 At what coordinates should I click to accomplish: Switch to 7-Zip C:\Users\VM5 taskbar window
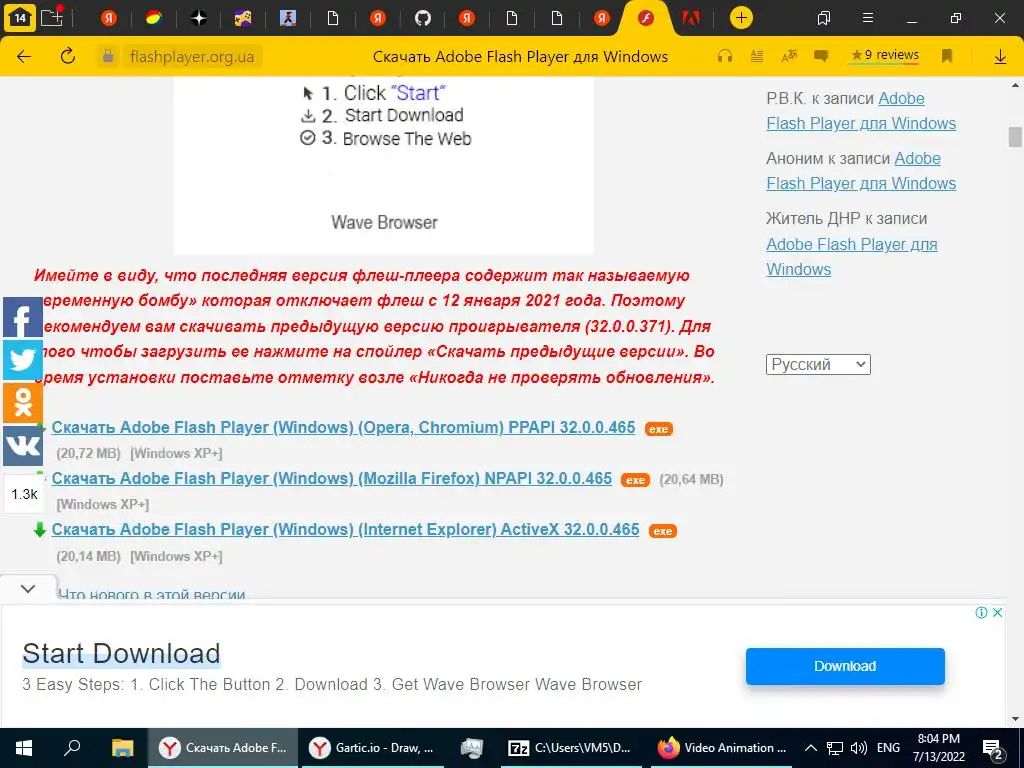(x=569, y=748)
